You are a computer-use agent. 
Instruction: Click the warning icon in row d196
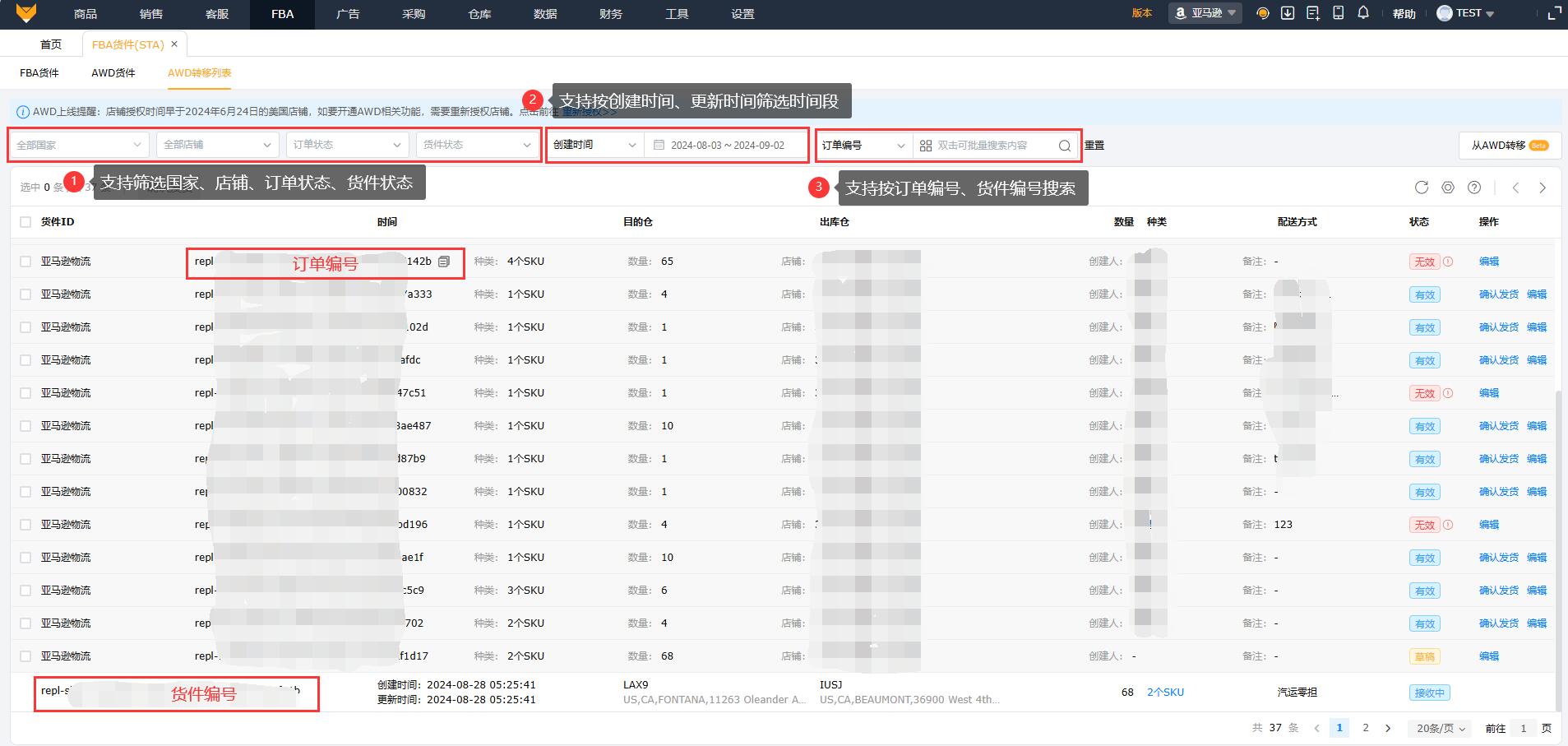click(1448, 525)
